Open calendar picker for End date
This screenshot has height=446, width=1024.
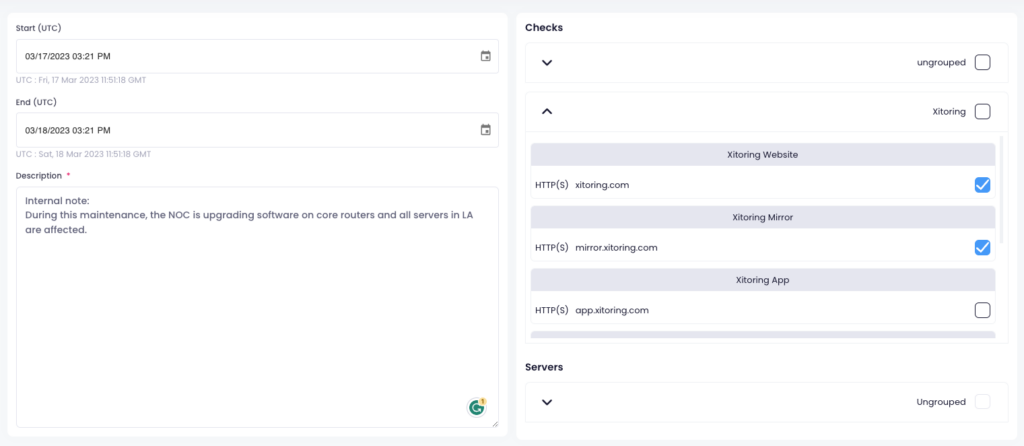point(485,130)
